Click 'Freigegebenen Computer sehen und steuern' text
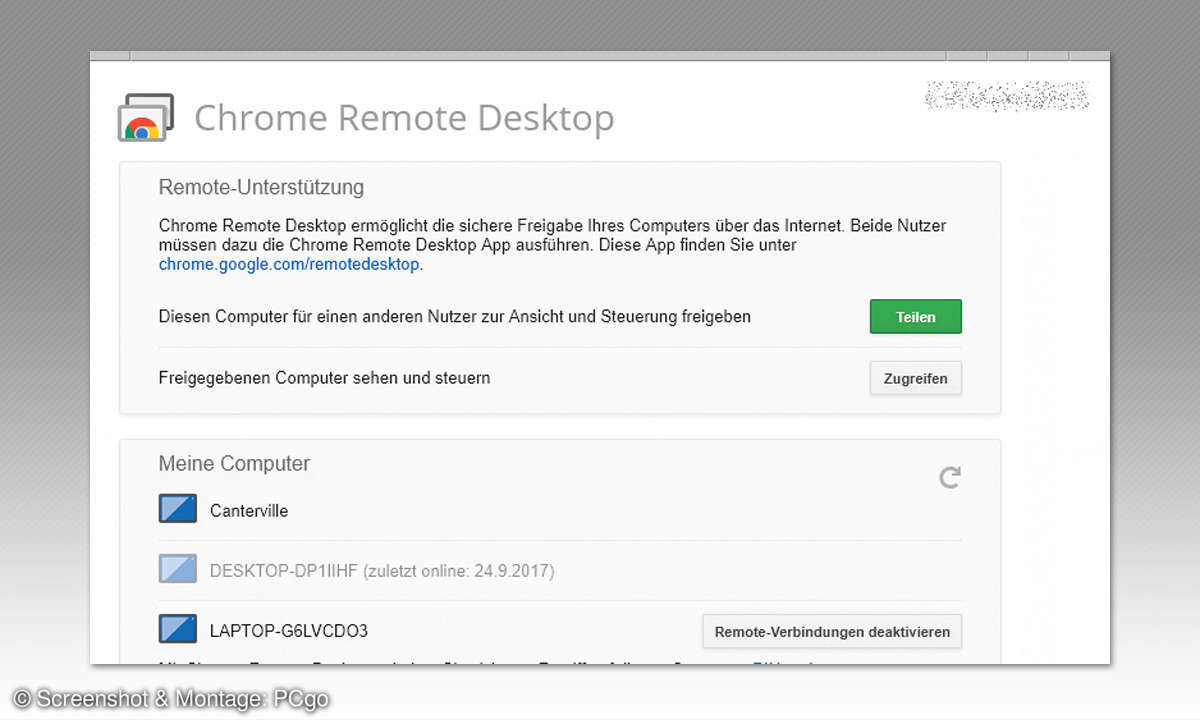 coord(324,378)
